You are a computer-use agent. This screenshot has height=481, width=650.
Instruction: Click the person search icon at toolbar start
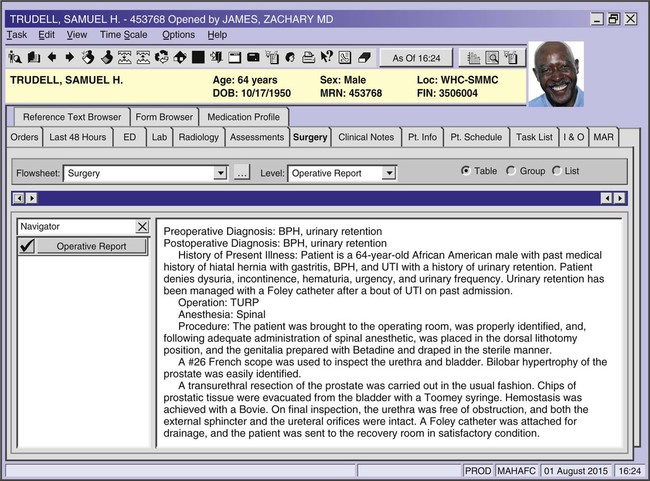[14, 56]
